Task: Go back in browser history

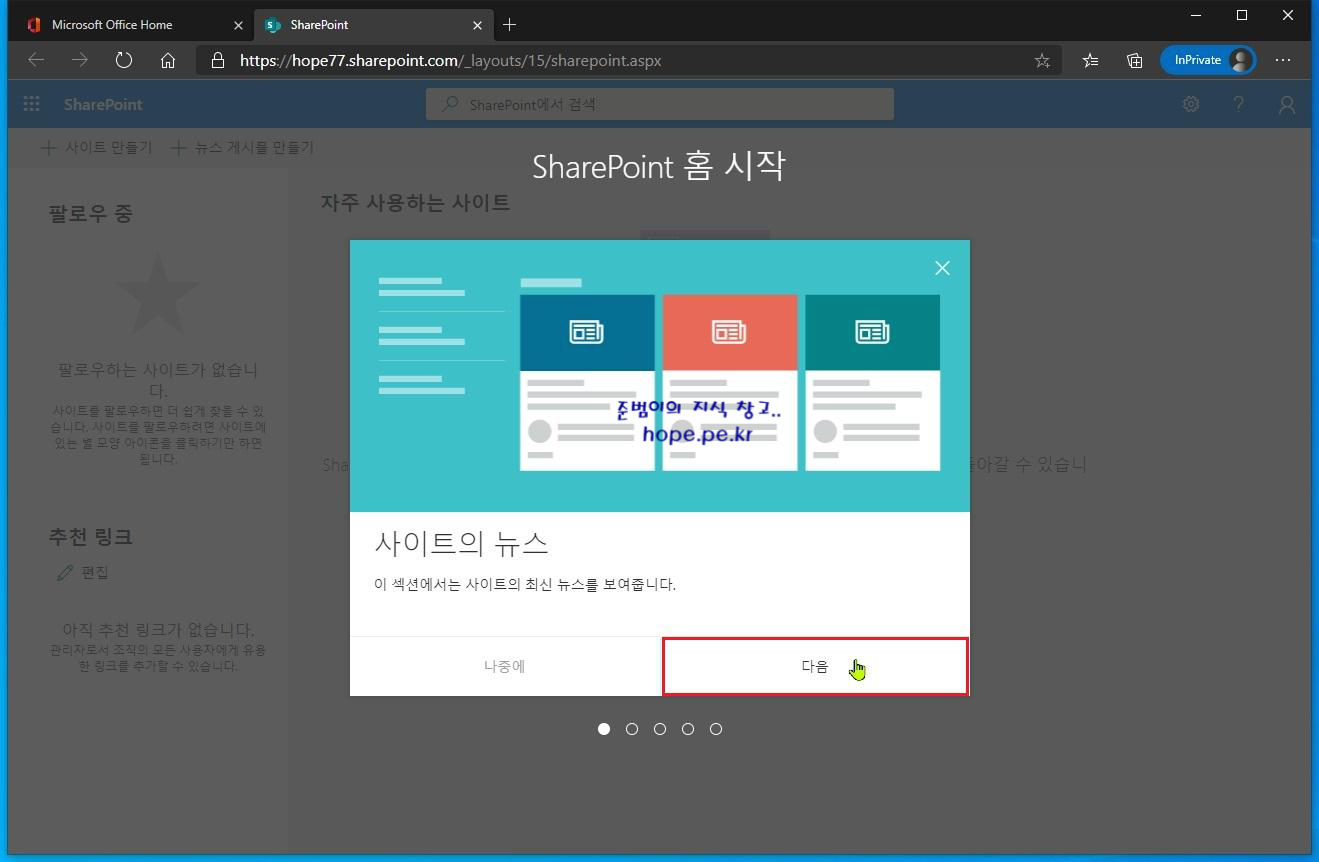Action: tap(36, 60)
